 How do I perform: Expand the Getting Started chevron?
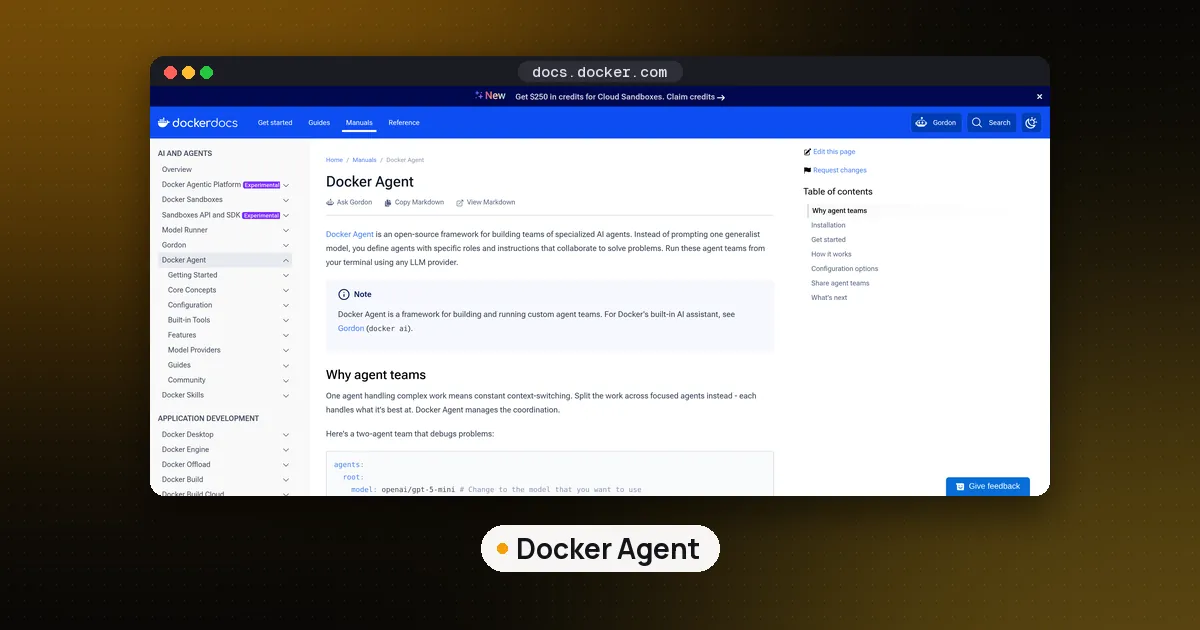pyautogui.click(x=286, y=275)
